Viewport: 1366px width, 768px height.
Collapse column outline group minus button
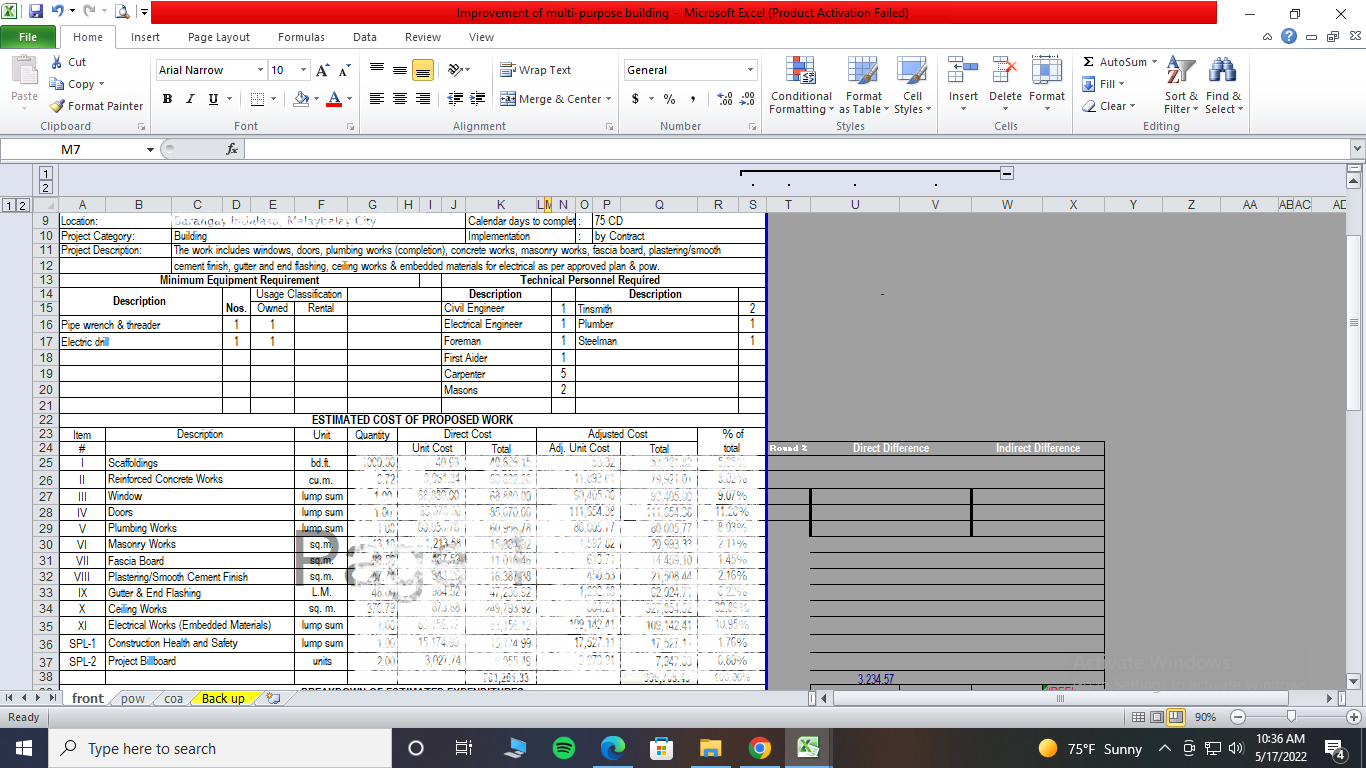[1007, 173]
